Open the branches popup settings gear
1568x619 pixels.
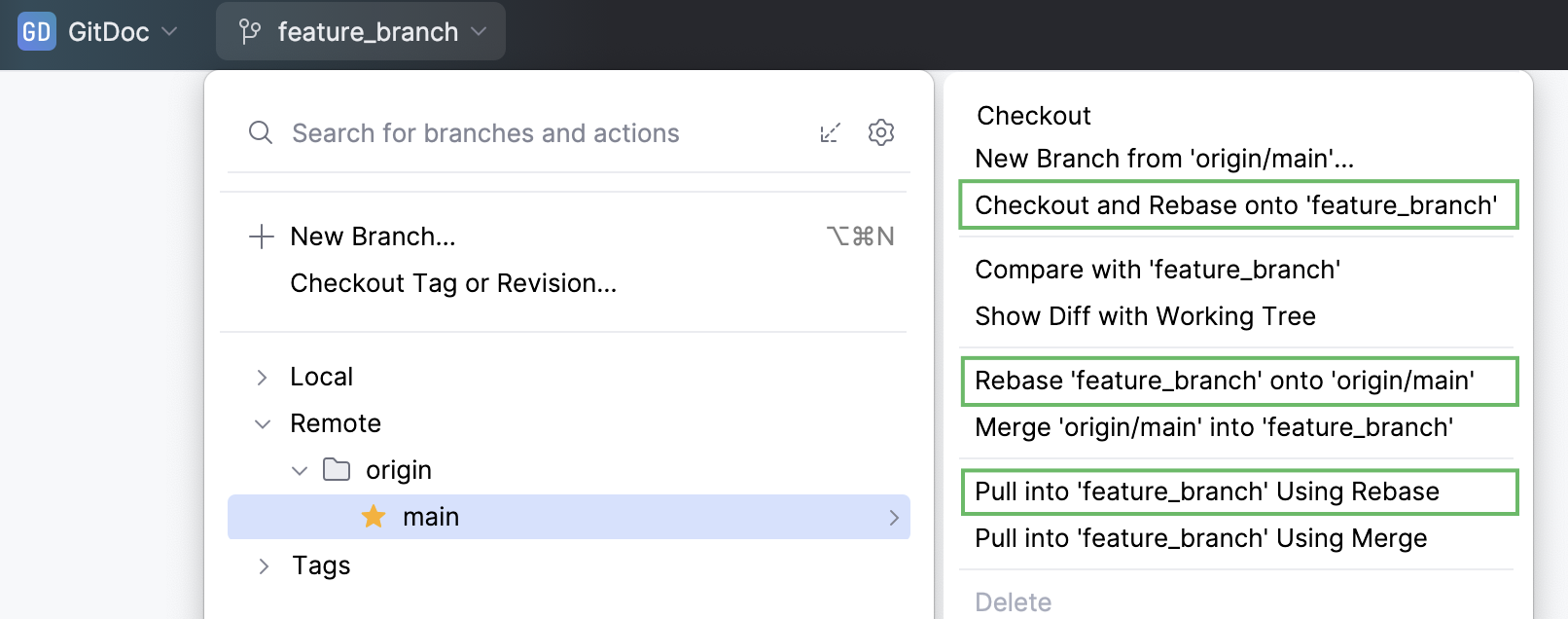click(881, 132)
